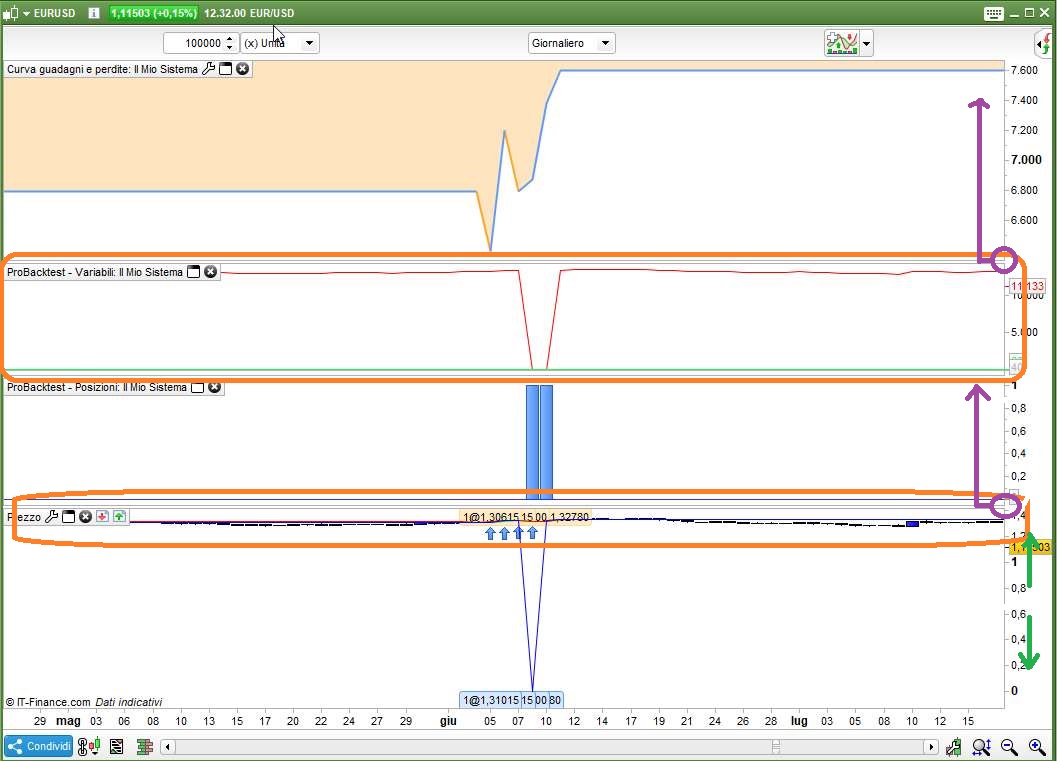The width and height of the screenshot is (1057, 761).
Task: Click the green up-arrow icon on Prezzo panel
Action: [119, 517]
